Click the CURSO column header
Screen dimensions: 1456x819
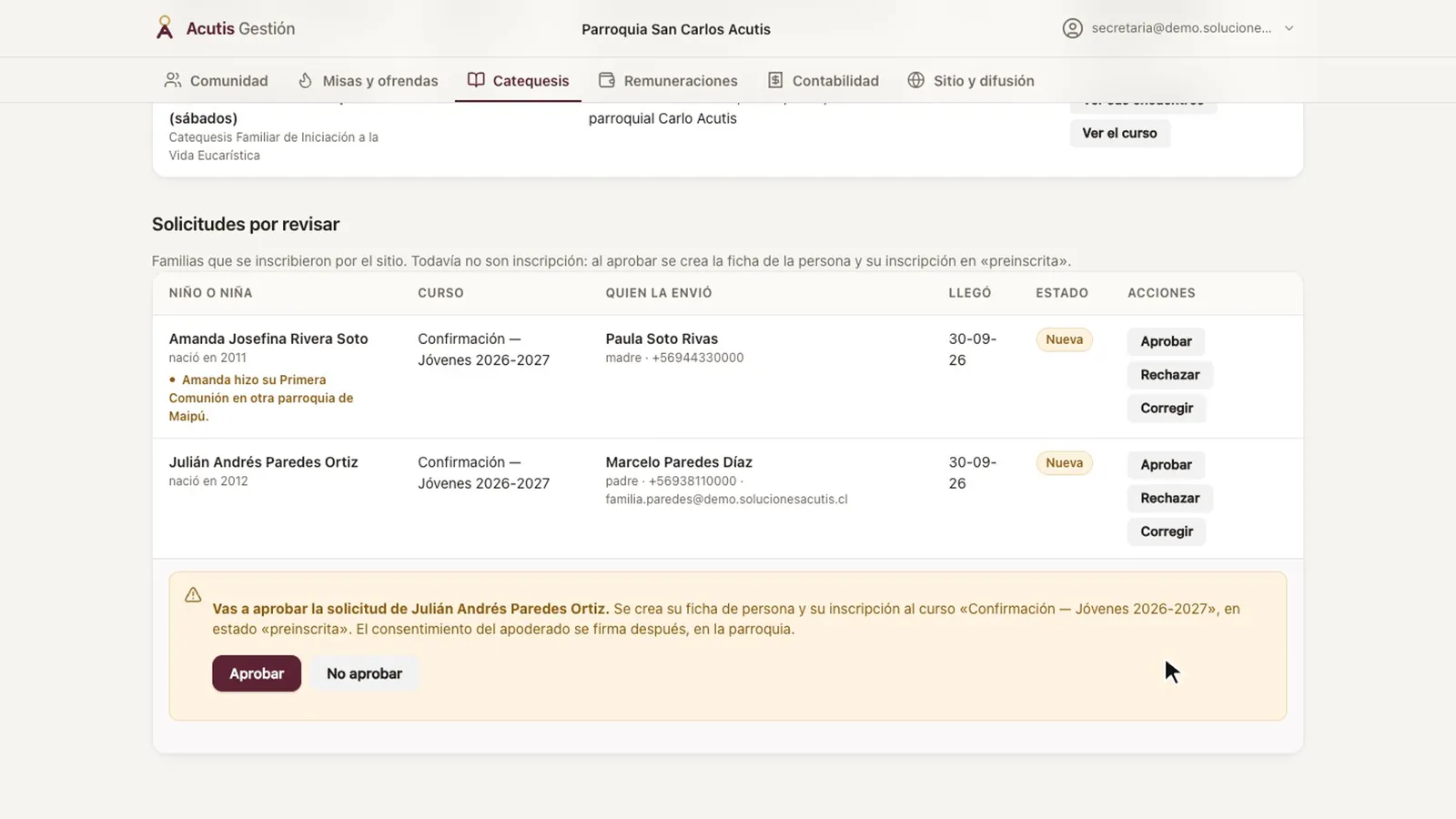click(440, 293)
